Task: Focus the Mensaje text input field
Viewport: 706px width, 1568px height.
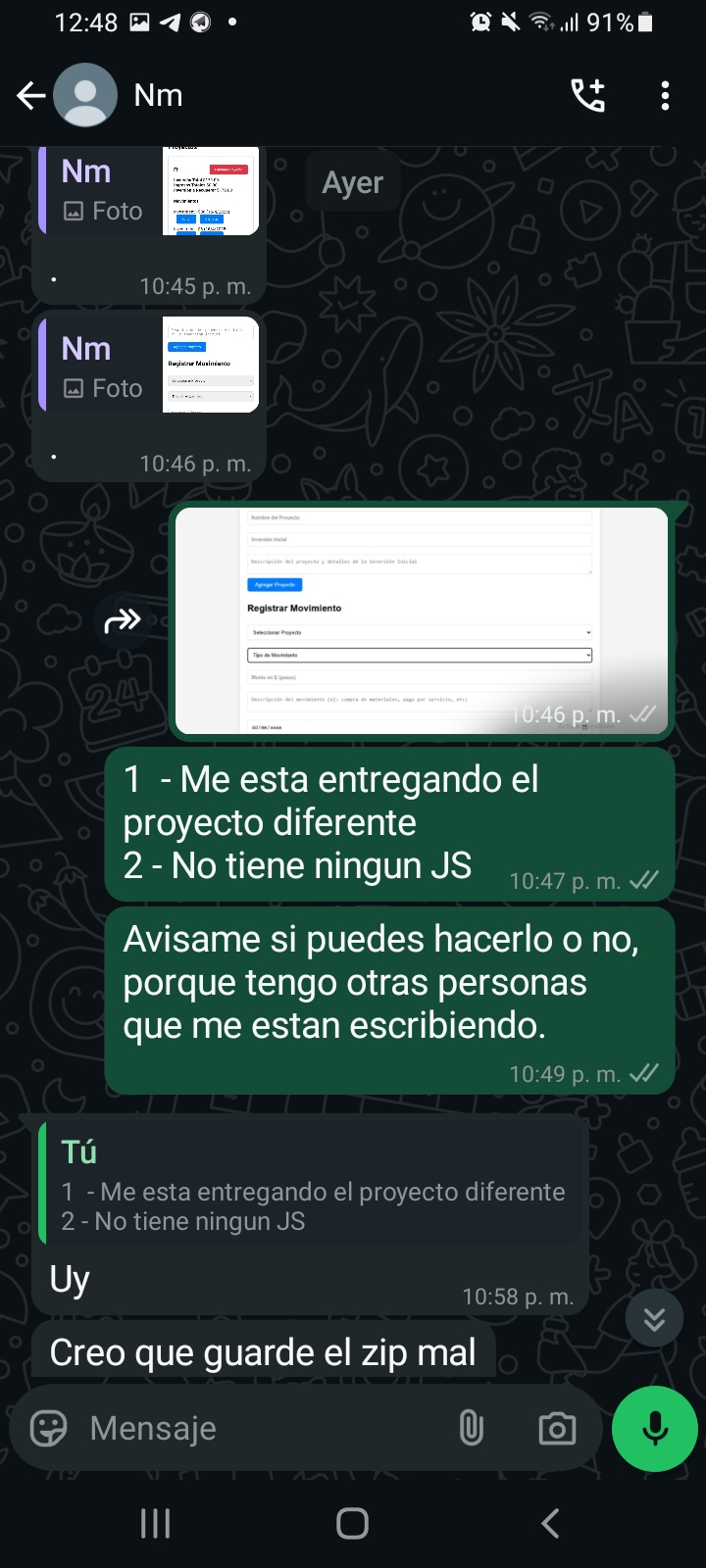Action: (x=265, y=1429)
